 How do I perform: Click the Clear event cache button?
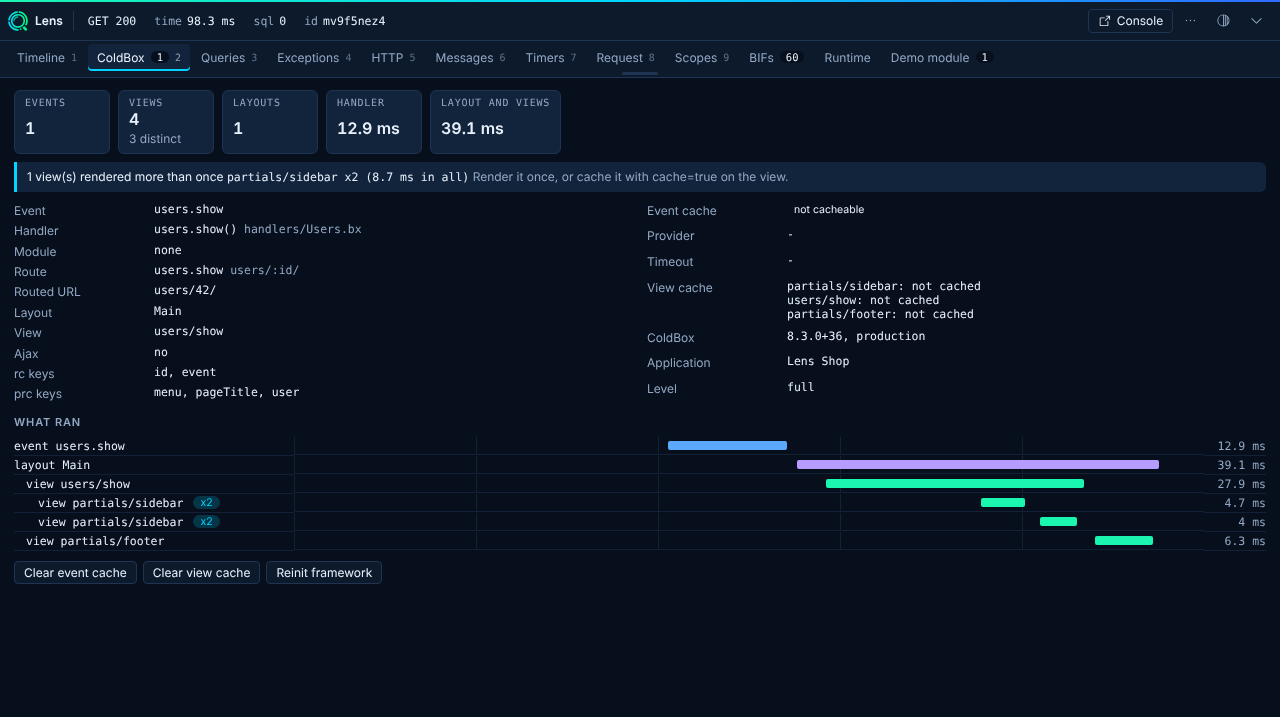(75, 573)
